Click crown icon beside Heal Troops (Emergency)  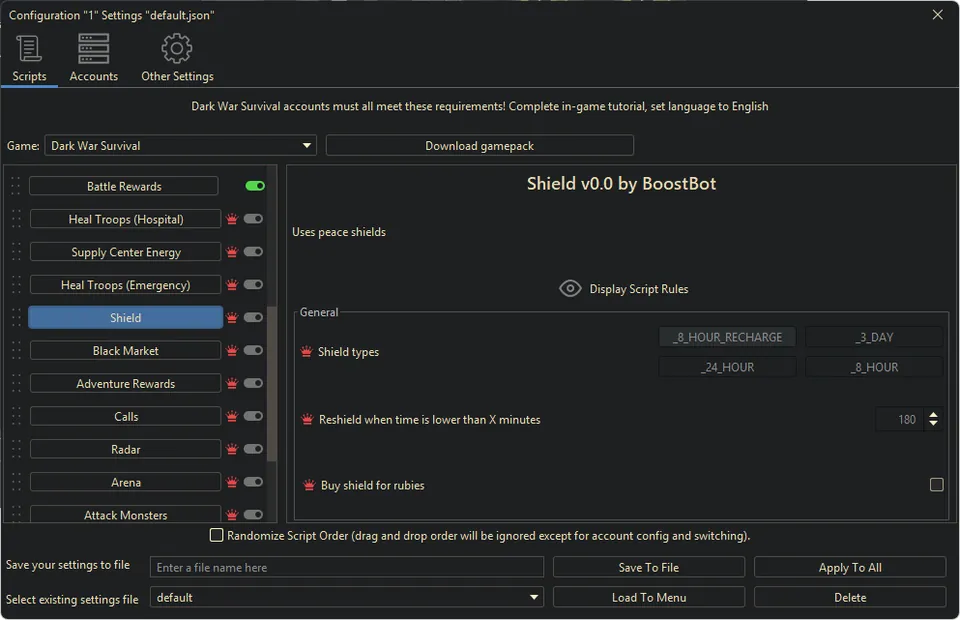tap(232, 285)
